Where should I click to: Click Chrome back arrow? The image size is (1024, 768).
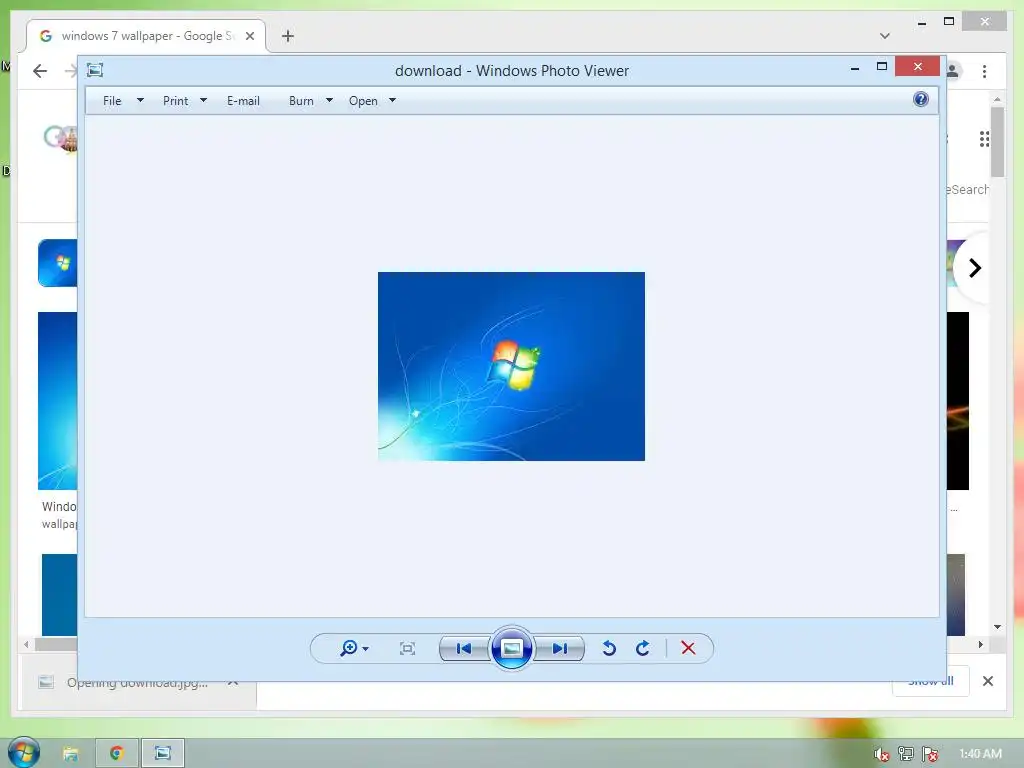point(40,71)
